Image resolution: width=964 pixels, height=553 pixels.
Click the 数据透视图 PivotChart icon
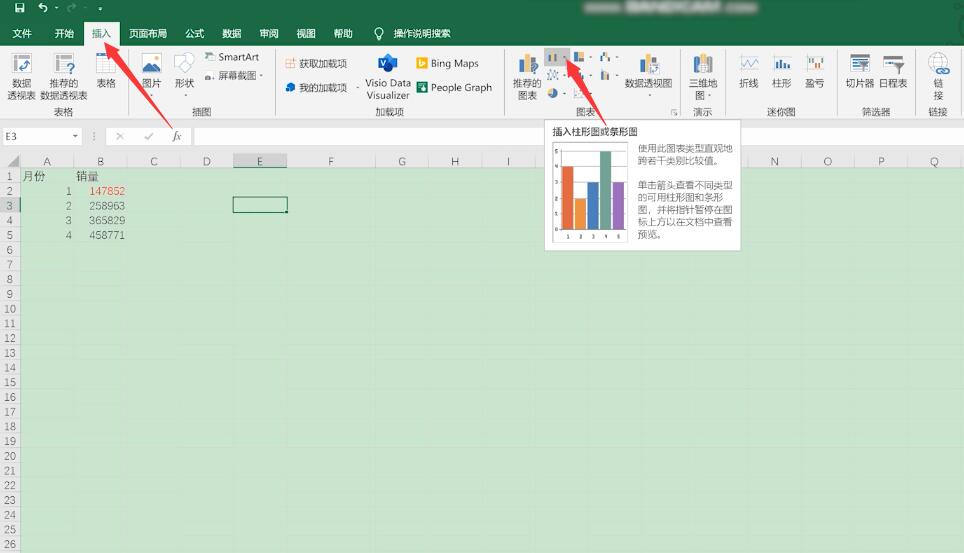pos(648,70)
